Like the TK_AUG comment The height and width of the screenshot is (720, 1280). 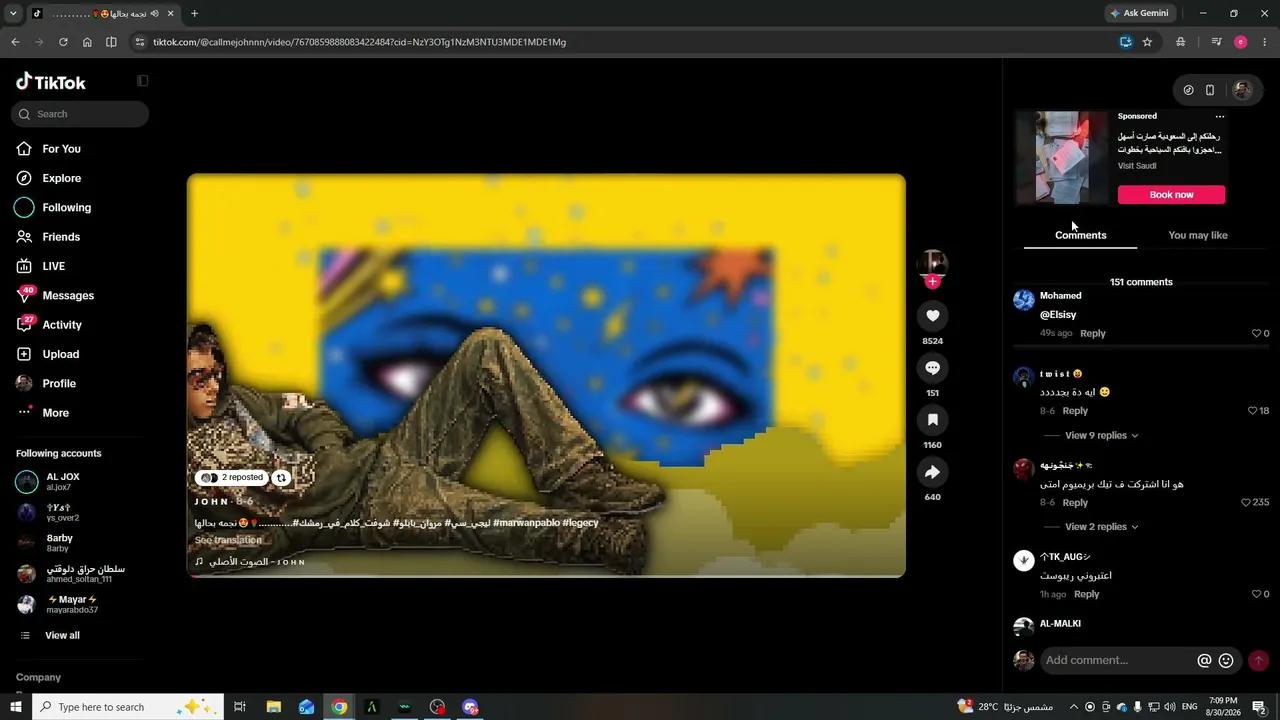click(1257, 594)
